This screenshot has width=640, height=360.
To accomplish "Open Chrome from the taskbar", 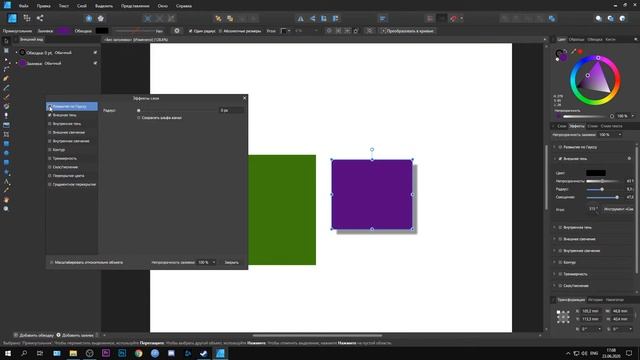I will pyautogui.click(x=139, y=353).
